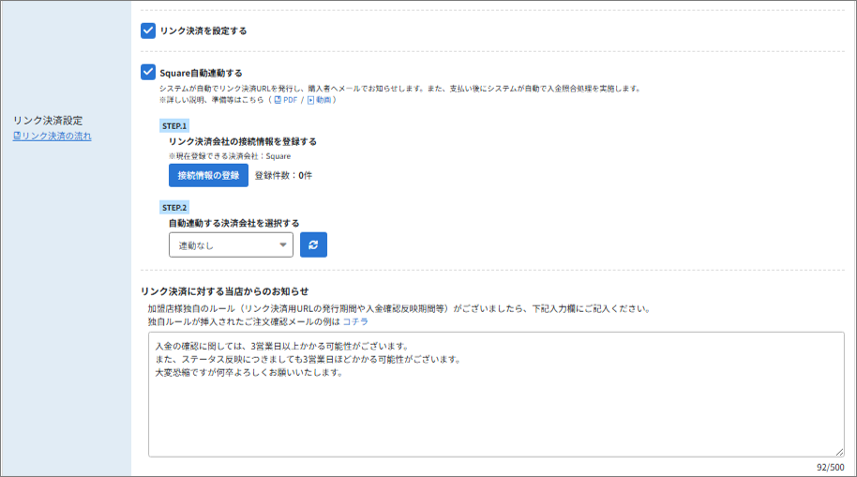Open the PDF explanation link
Screen dimensions: 857x477
point(290,100)
